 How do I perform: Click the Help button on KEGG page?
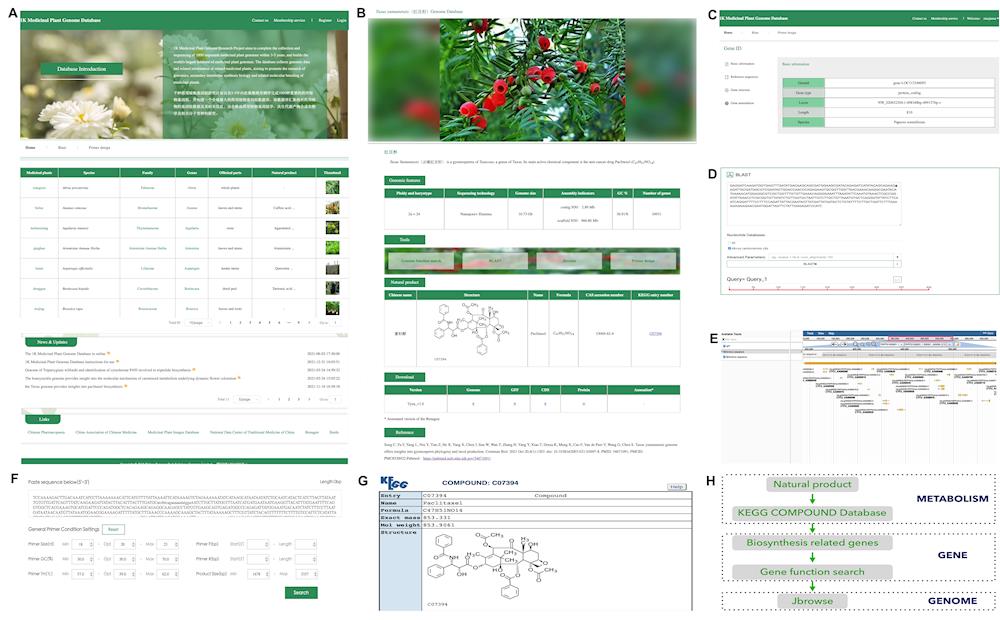tap(677, 486)
